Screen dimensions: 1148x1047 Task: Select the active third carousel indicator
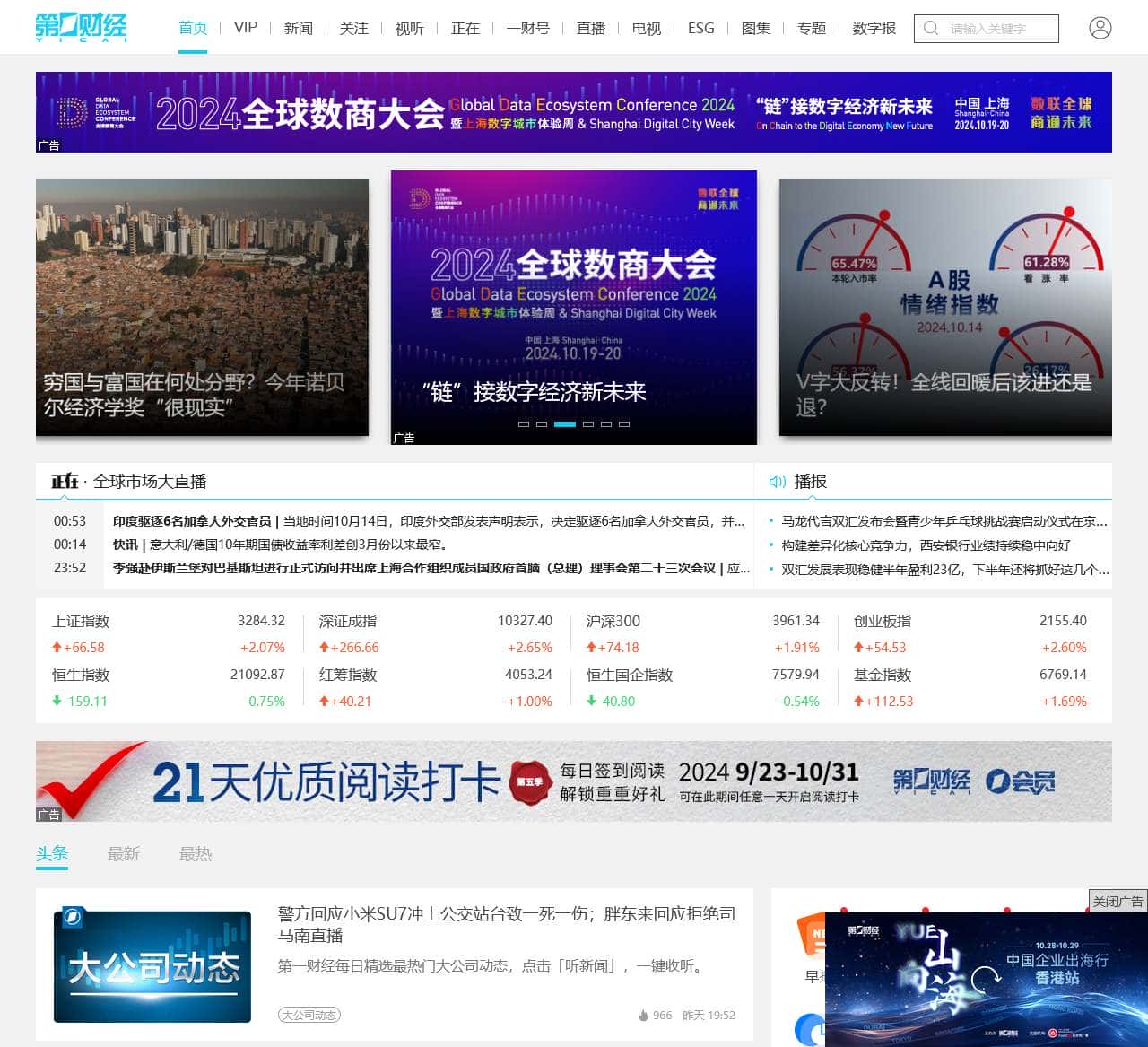point(564,423)
